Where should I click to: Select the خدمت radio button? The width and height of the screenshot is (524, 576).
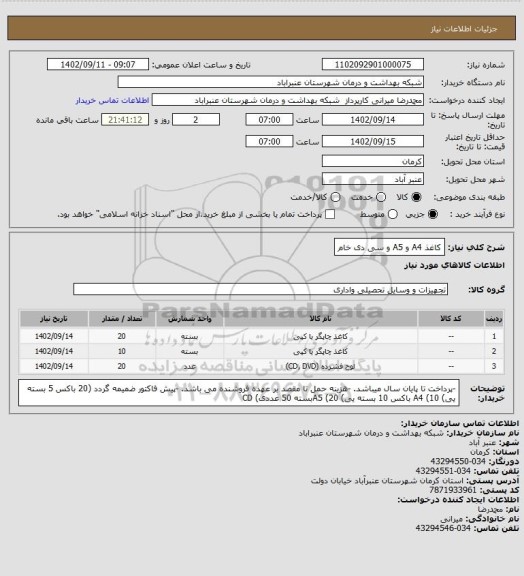pos(381,197)
